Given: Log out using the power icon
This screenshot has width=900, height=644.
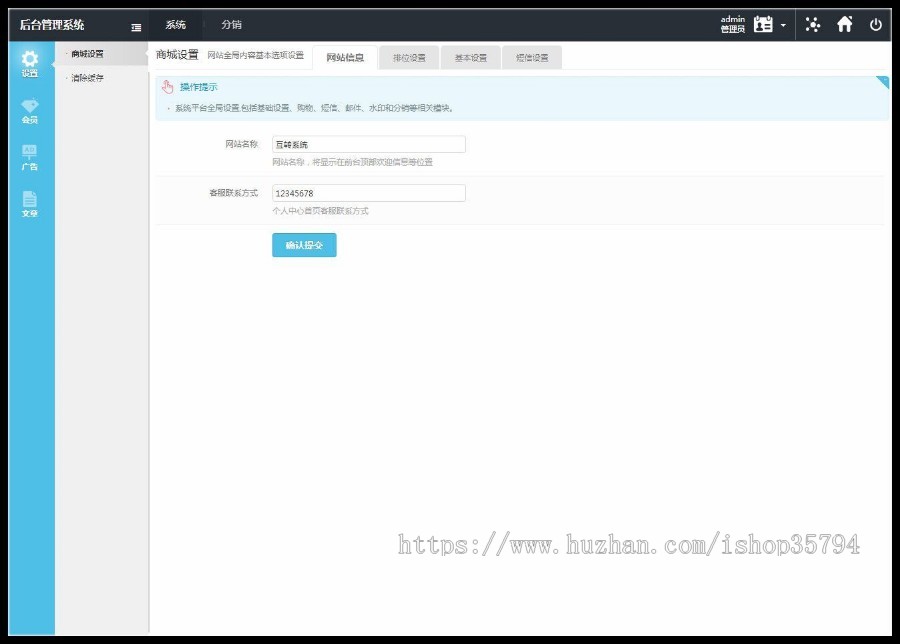Looking at the screenshot, I should pos(875,25).
